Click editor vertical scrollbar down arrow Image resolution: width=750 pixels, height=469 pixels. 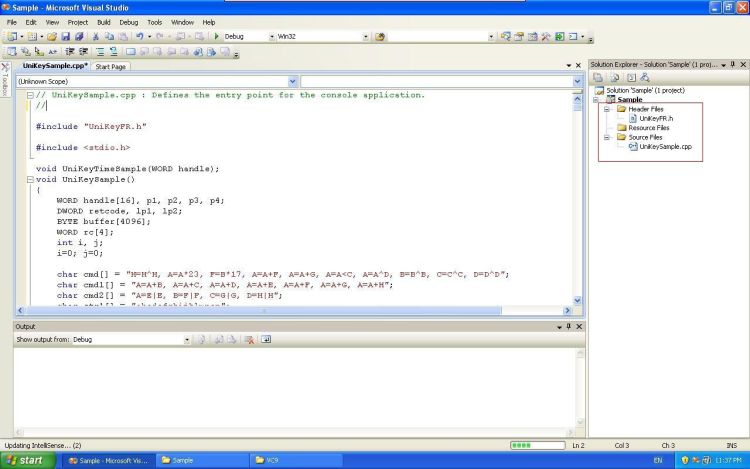[577, 301]
